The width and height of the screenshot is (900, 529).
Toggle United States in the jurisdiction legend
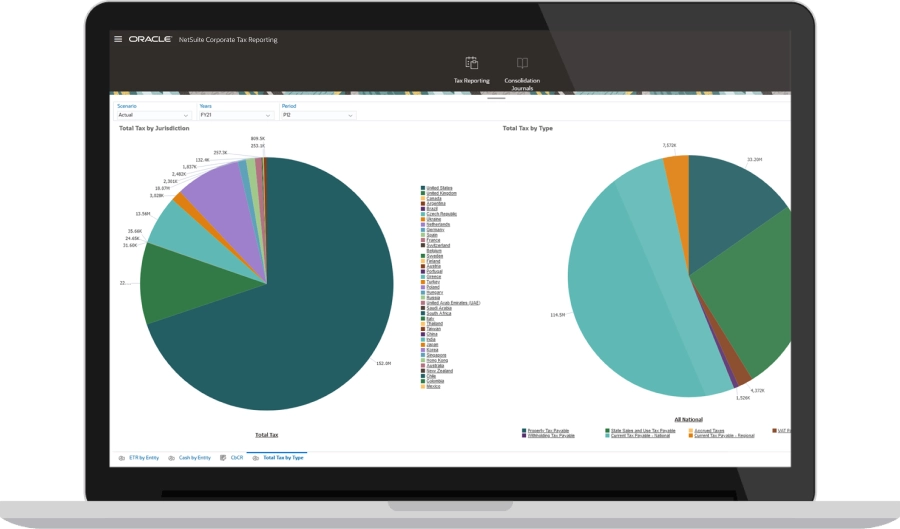tap(440, 188)
